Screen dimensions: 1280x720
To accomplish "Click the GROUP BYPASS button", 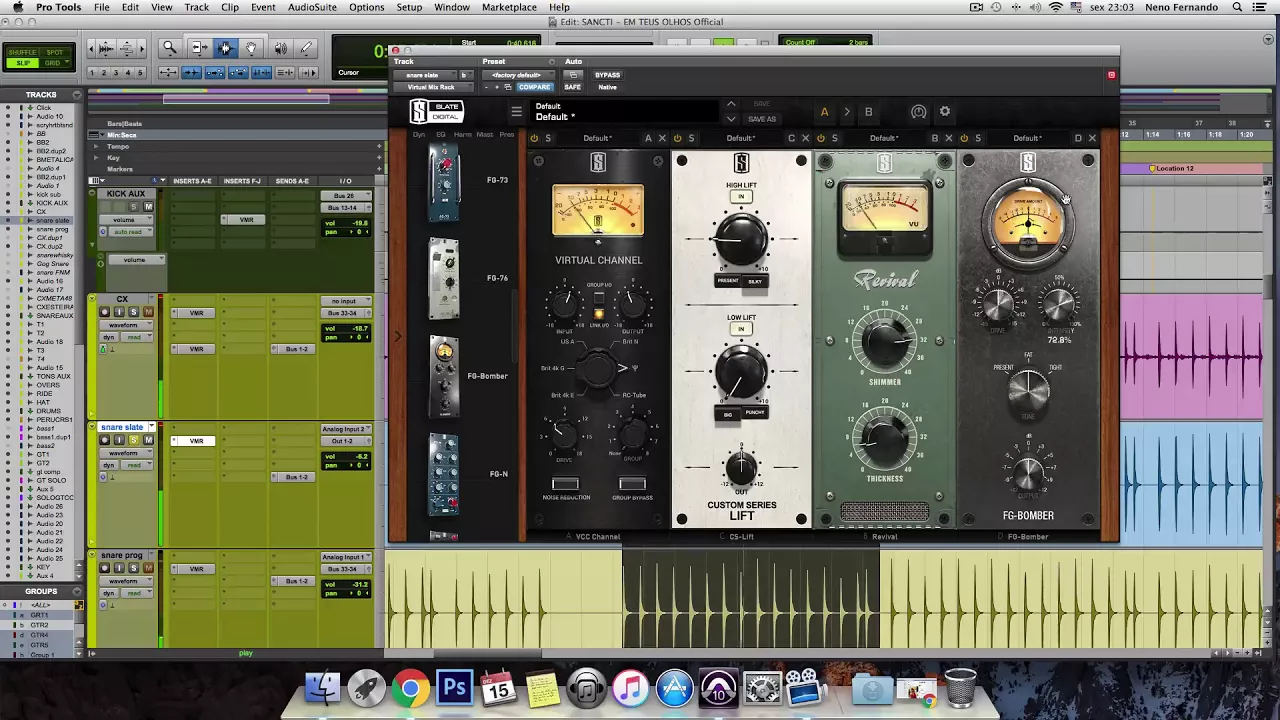I will (x=632, y=484).
